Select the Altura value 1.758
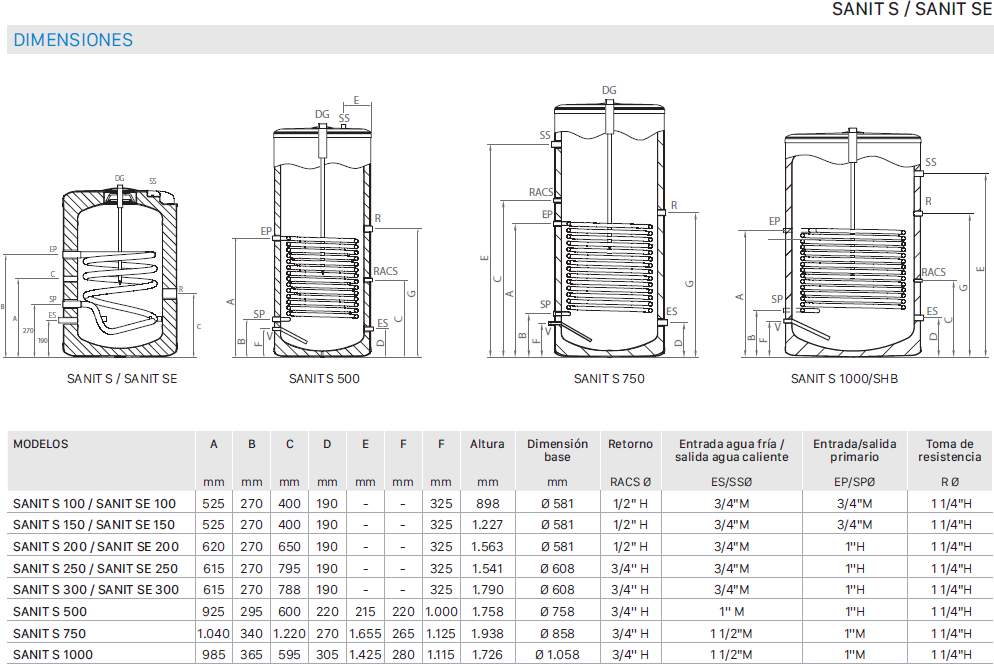 tap(487, 612)
